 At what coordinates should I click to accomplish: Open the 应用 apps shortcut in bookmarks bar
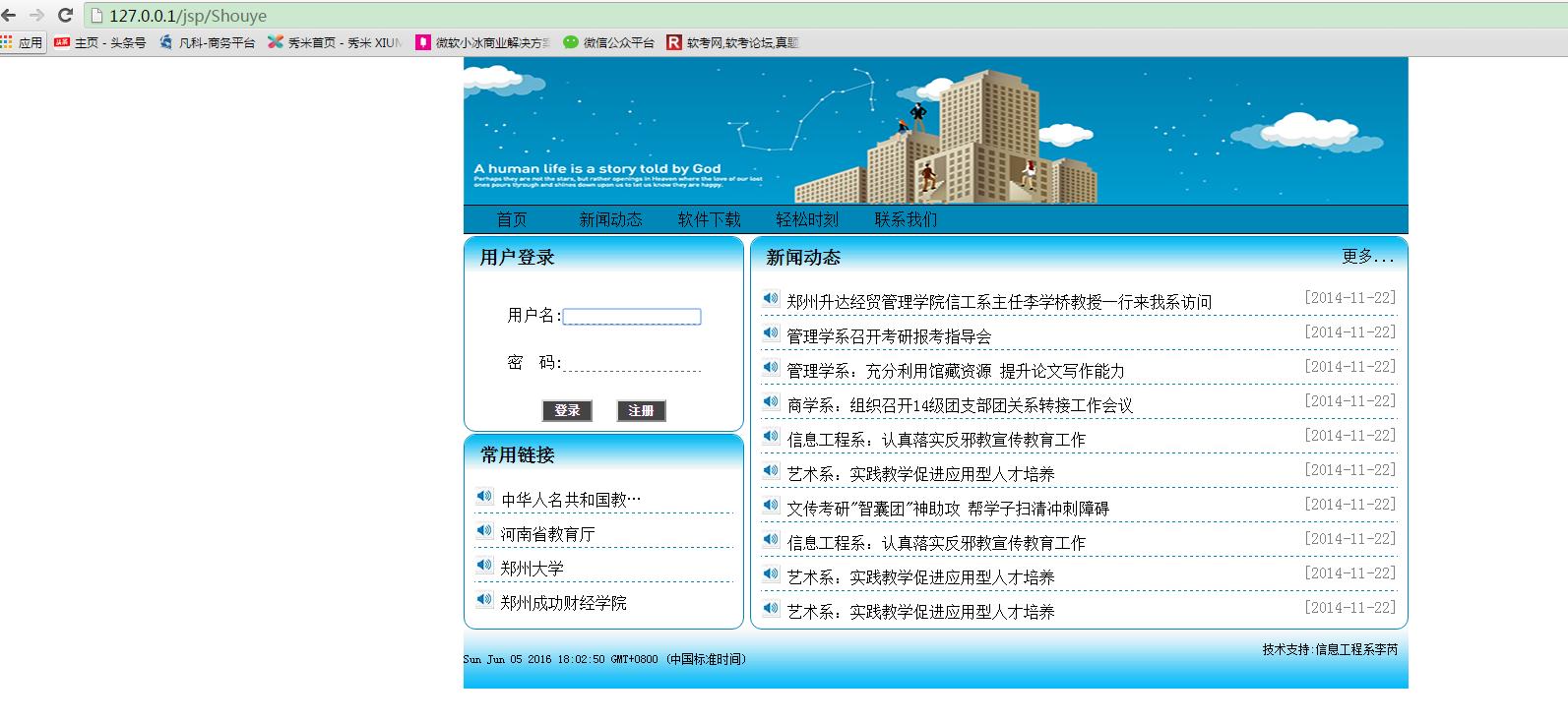click(x=23, y=42)
